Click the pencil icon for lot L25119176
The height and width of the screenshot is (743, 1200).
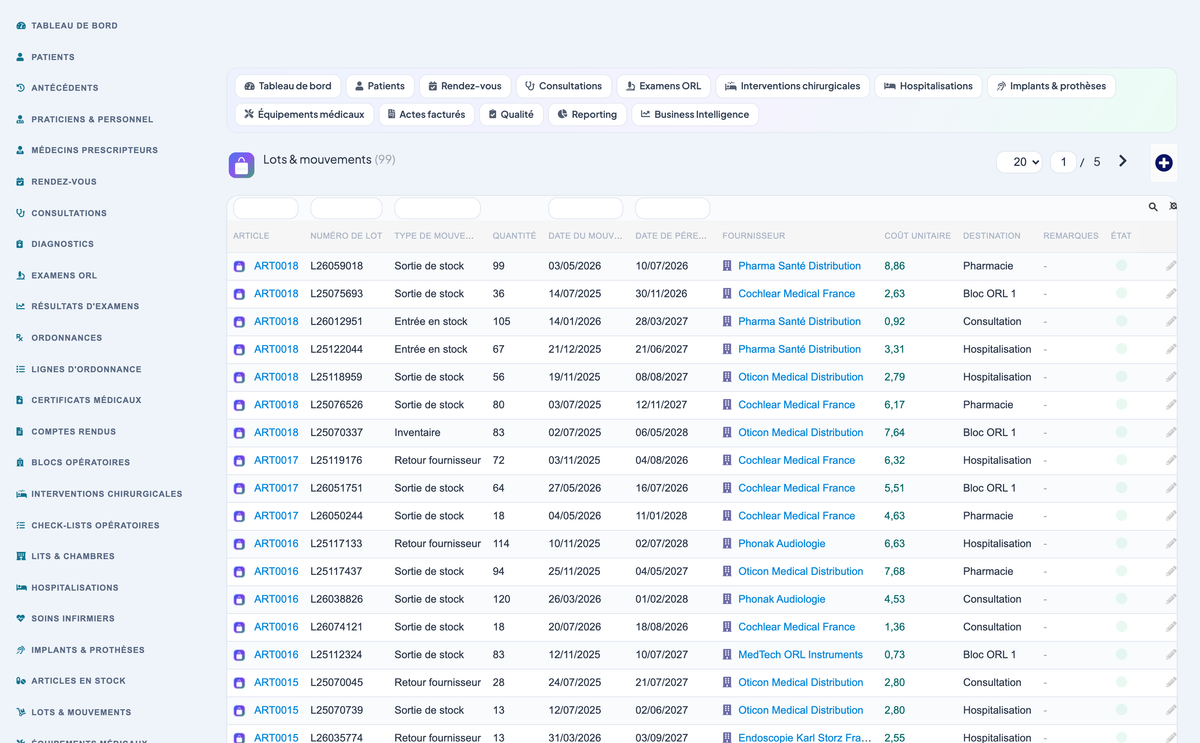pyautogui.click(x=1171, y=461)
